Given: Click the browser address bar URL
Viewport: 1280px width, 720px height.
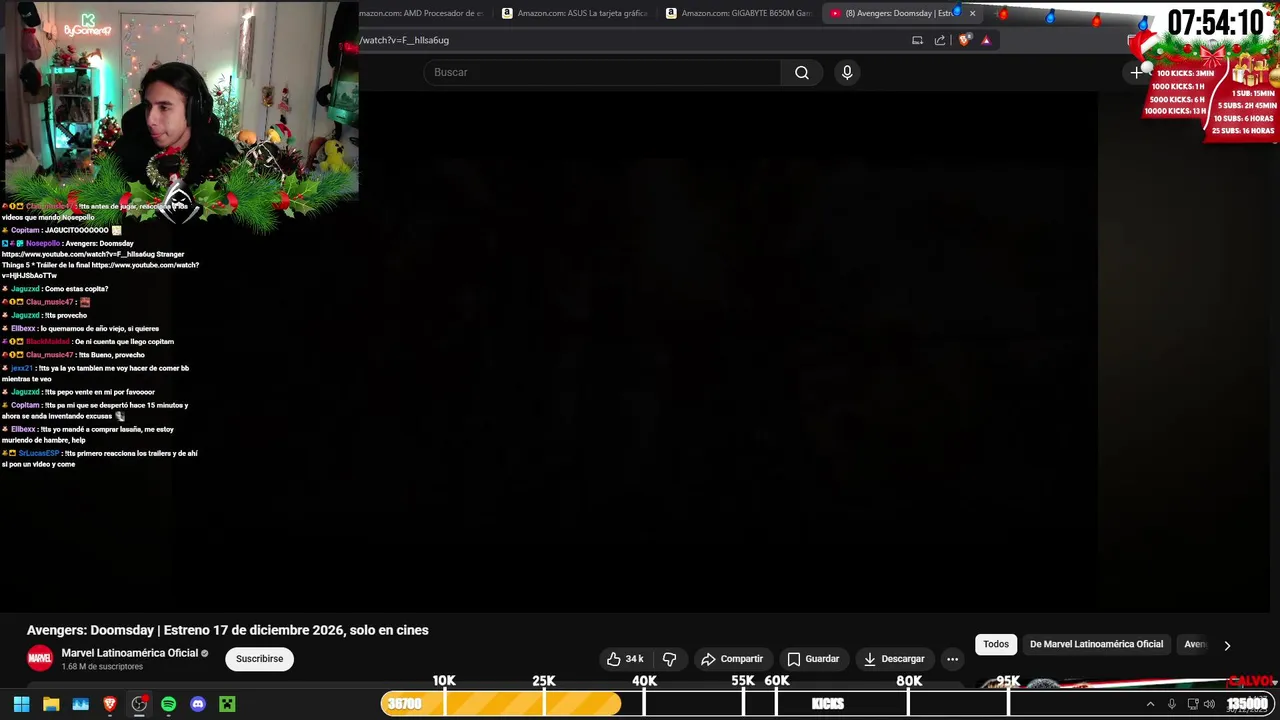Looking at the screenshot, I should coord(404,40).
